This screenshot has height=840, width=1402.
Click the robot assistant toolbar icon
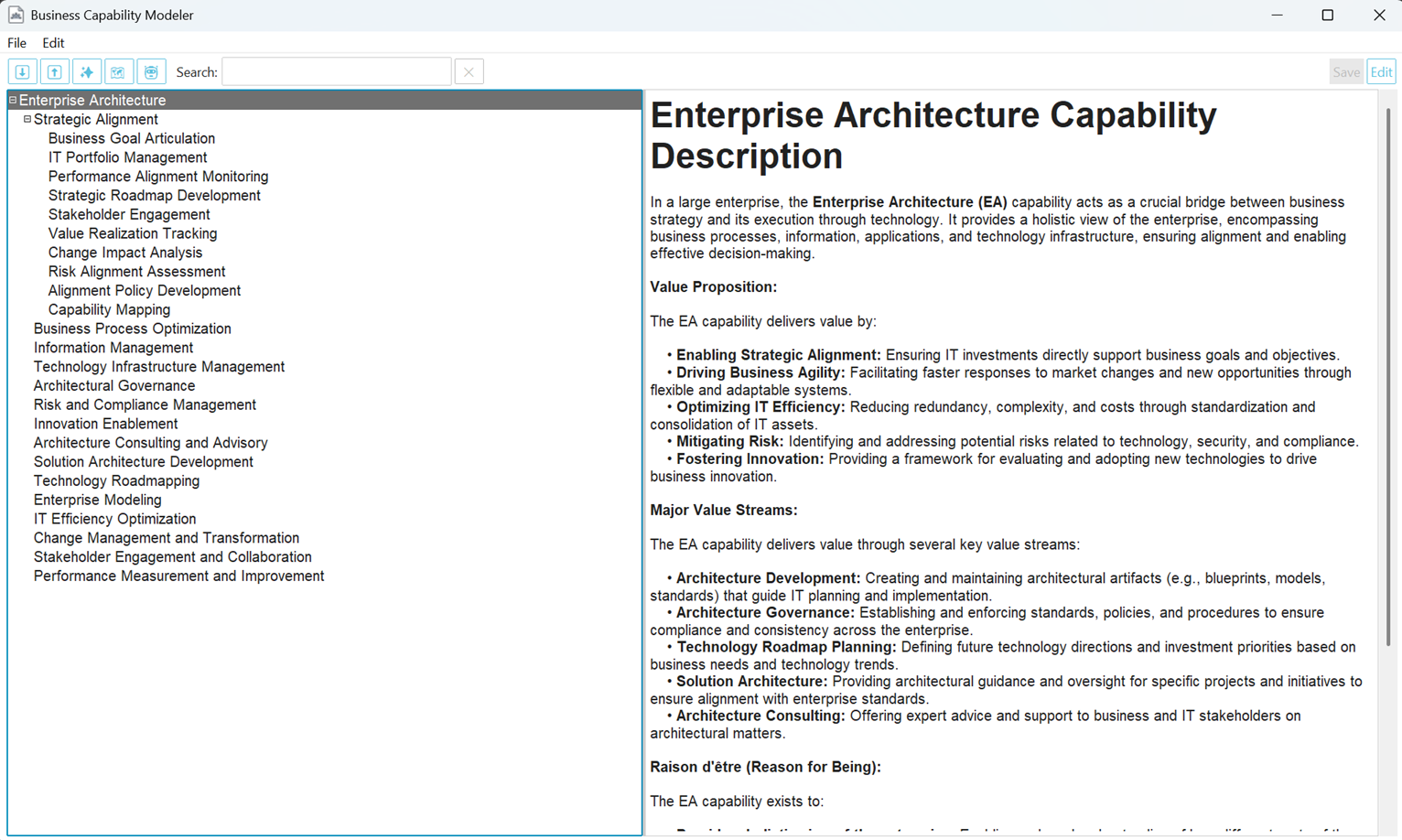coord(151,72)
